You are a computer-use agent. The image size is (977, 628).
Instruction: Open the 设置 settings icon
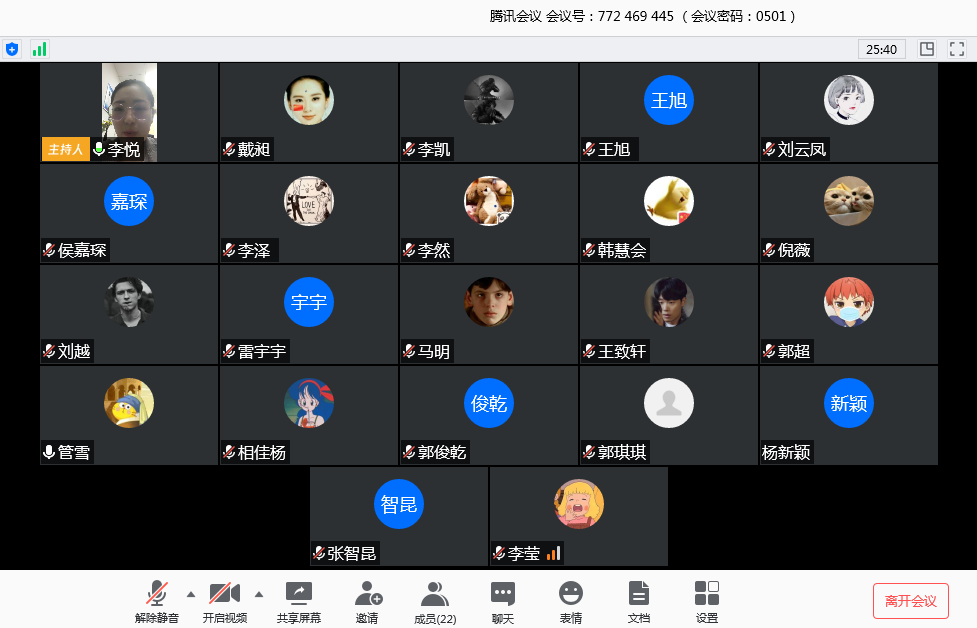coord(707,593)
